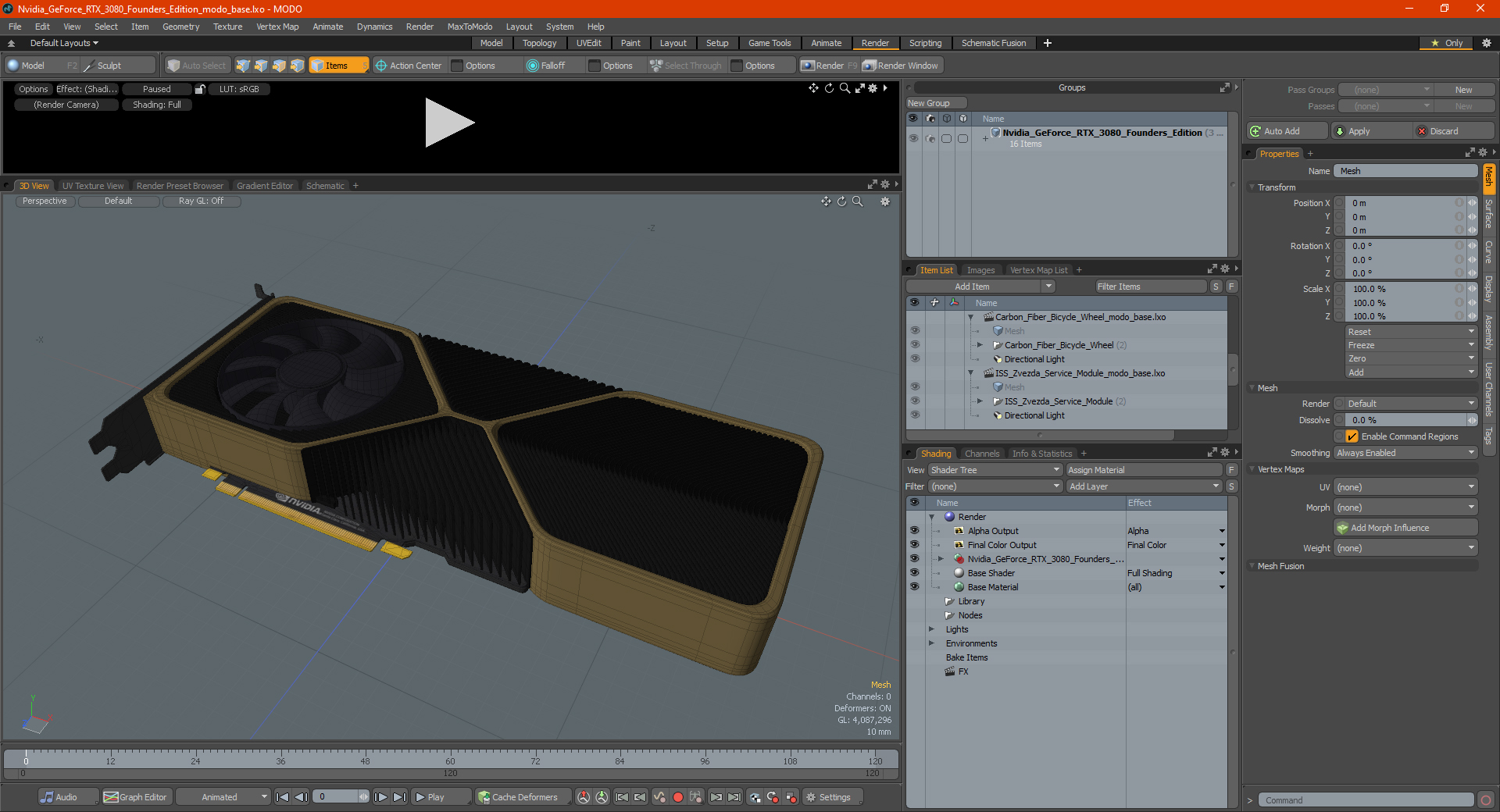Click frame 60 on the timeline

tap(450, 756)
